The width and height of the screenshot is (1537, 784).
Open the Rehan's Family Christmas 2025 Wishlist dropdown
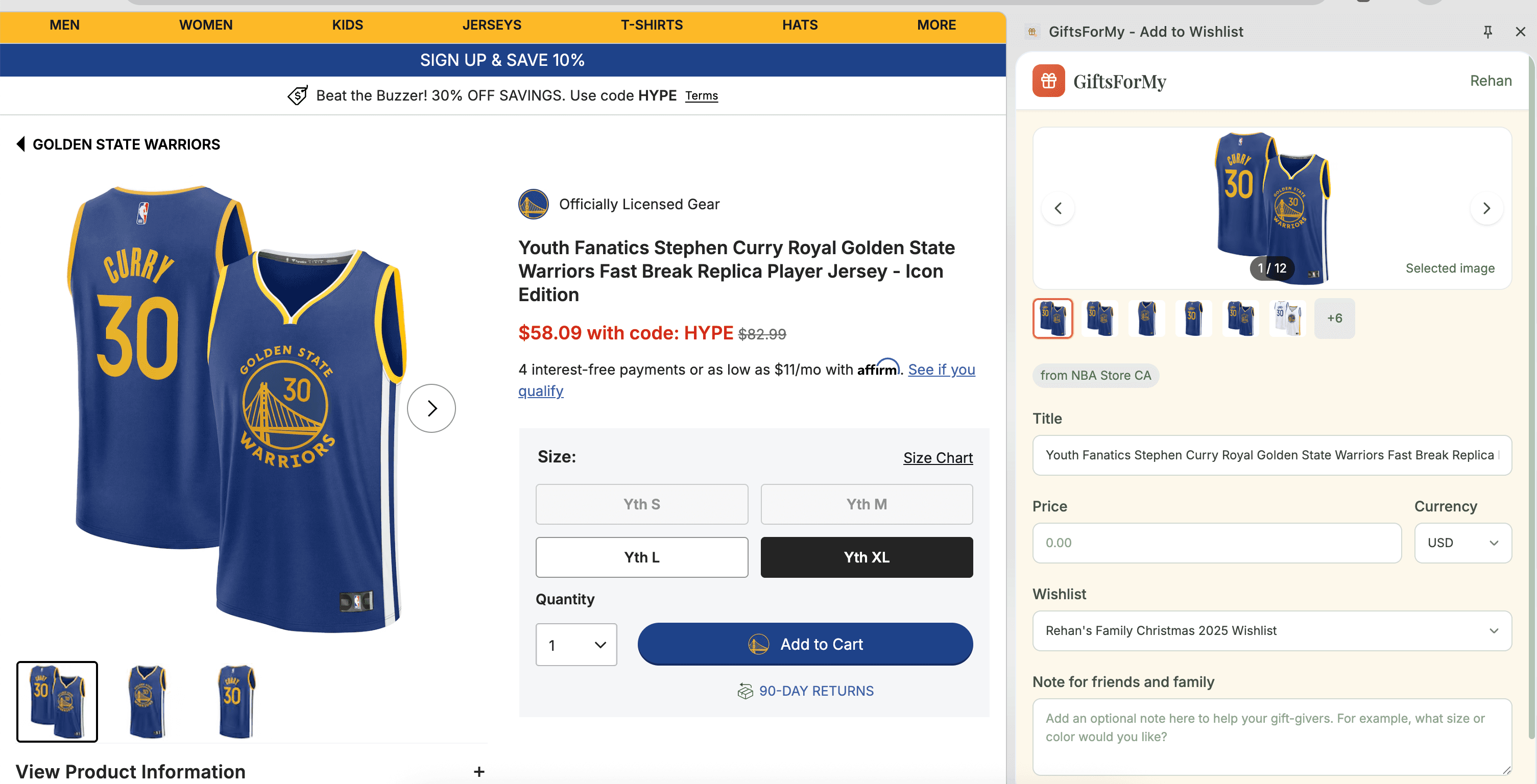pos(1271,630)
